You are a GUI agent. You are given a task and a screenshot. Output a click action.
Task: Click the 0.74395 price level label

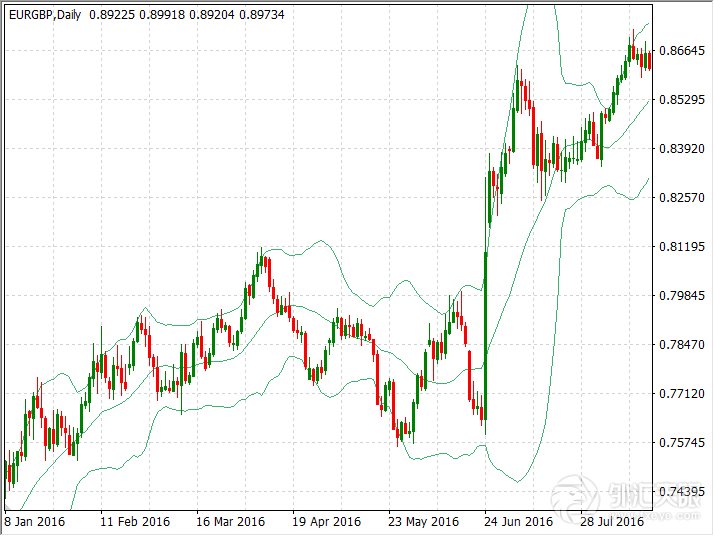[685, 492]
